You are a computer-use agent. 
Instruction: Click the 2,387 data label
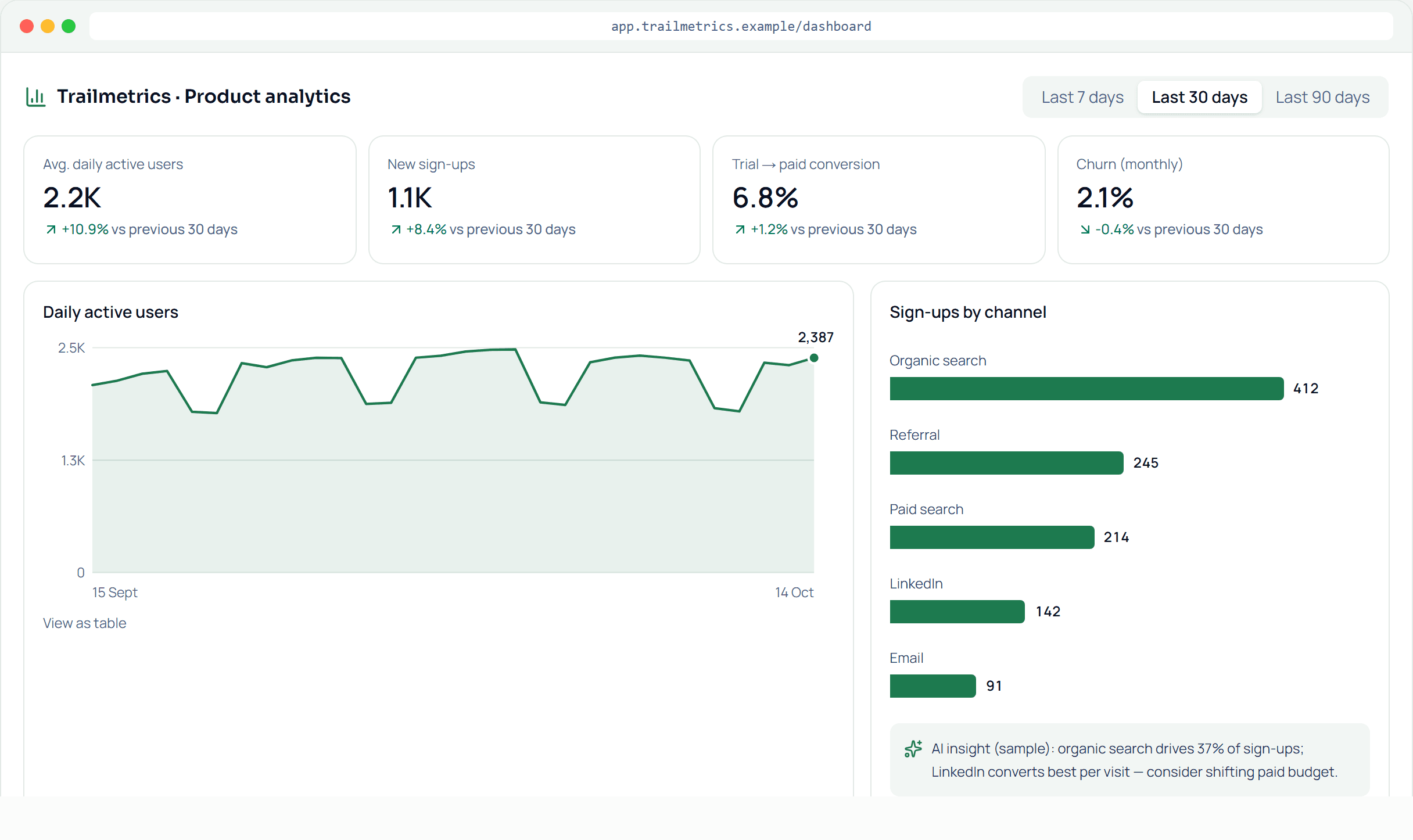coord(816,338)
